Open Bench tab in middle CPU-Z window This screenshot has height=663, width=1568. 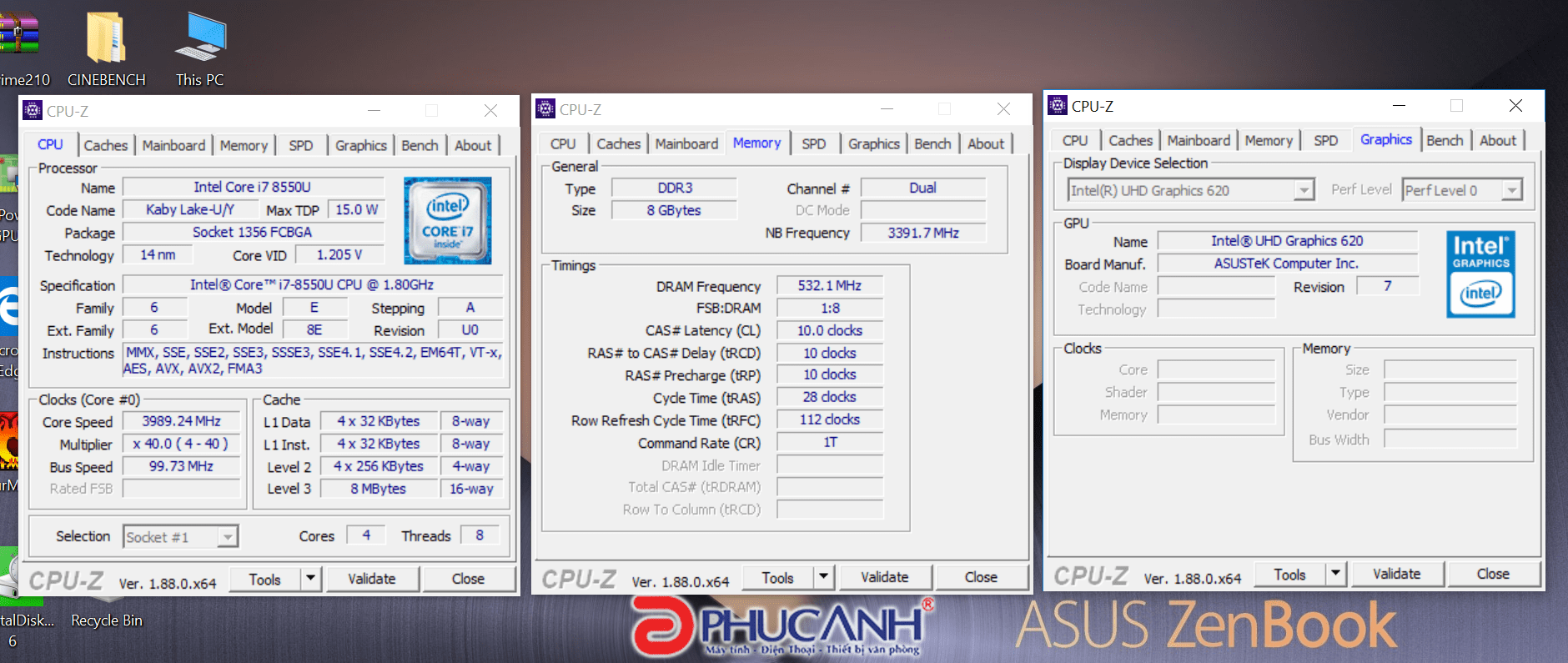point(932,143)
